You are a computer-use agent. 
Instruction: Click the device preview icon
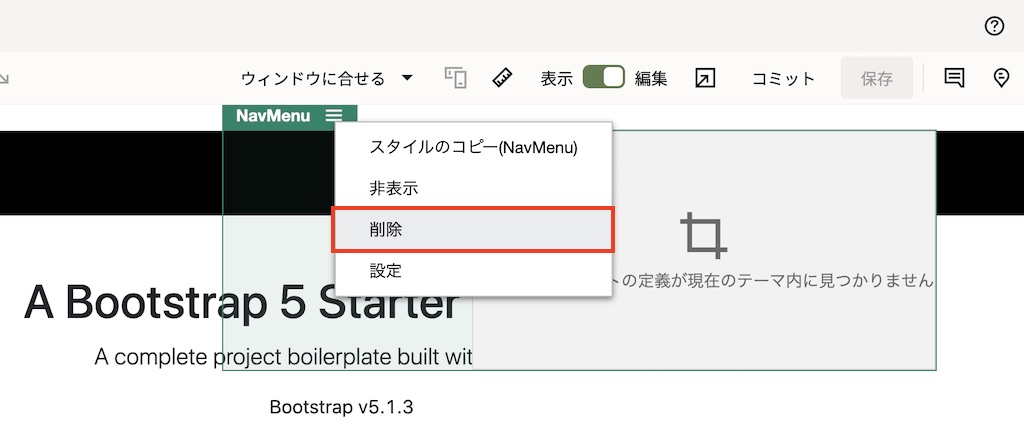tap(456, 78)
